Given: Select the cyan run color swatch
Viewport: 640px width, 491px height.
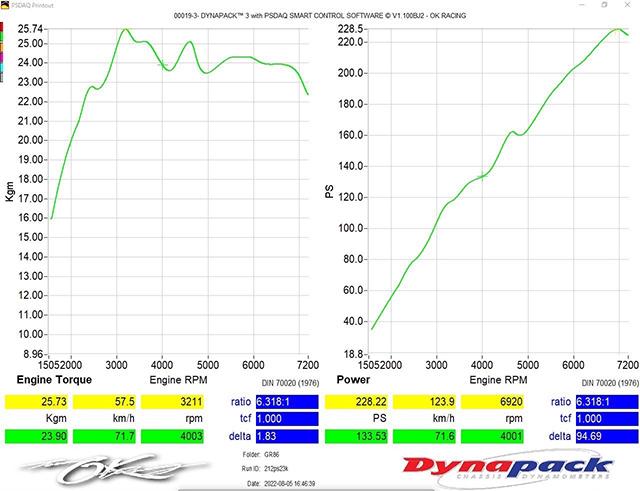Looking at the screenshot, I should (2, 67).
